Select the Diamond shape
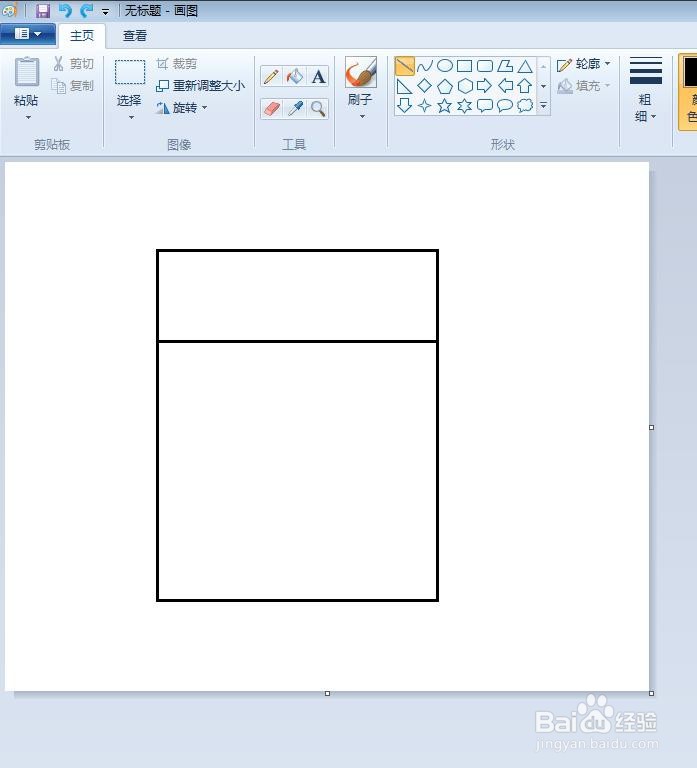This screenshot has width=697, height=768. (x=425, y=86)
